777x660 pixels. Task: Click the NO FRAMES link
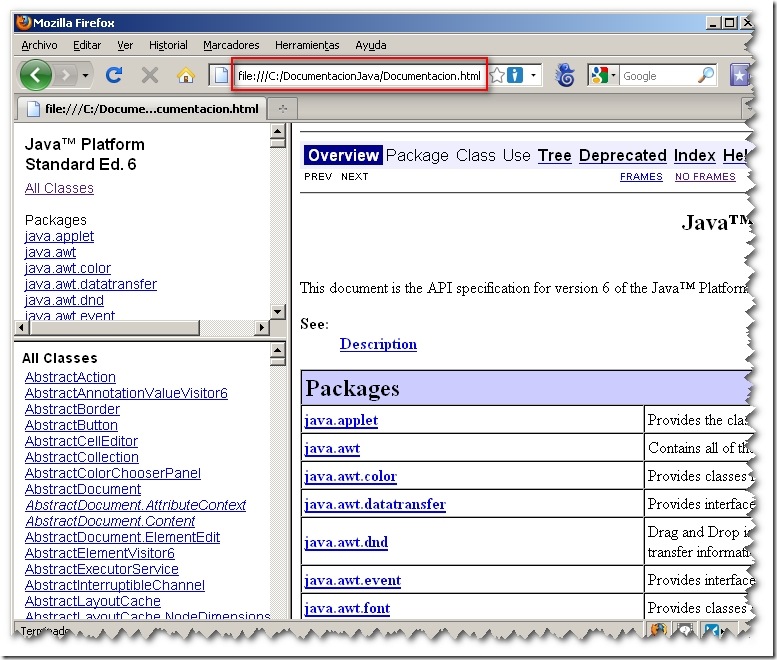click(705, 177)
